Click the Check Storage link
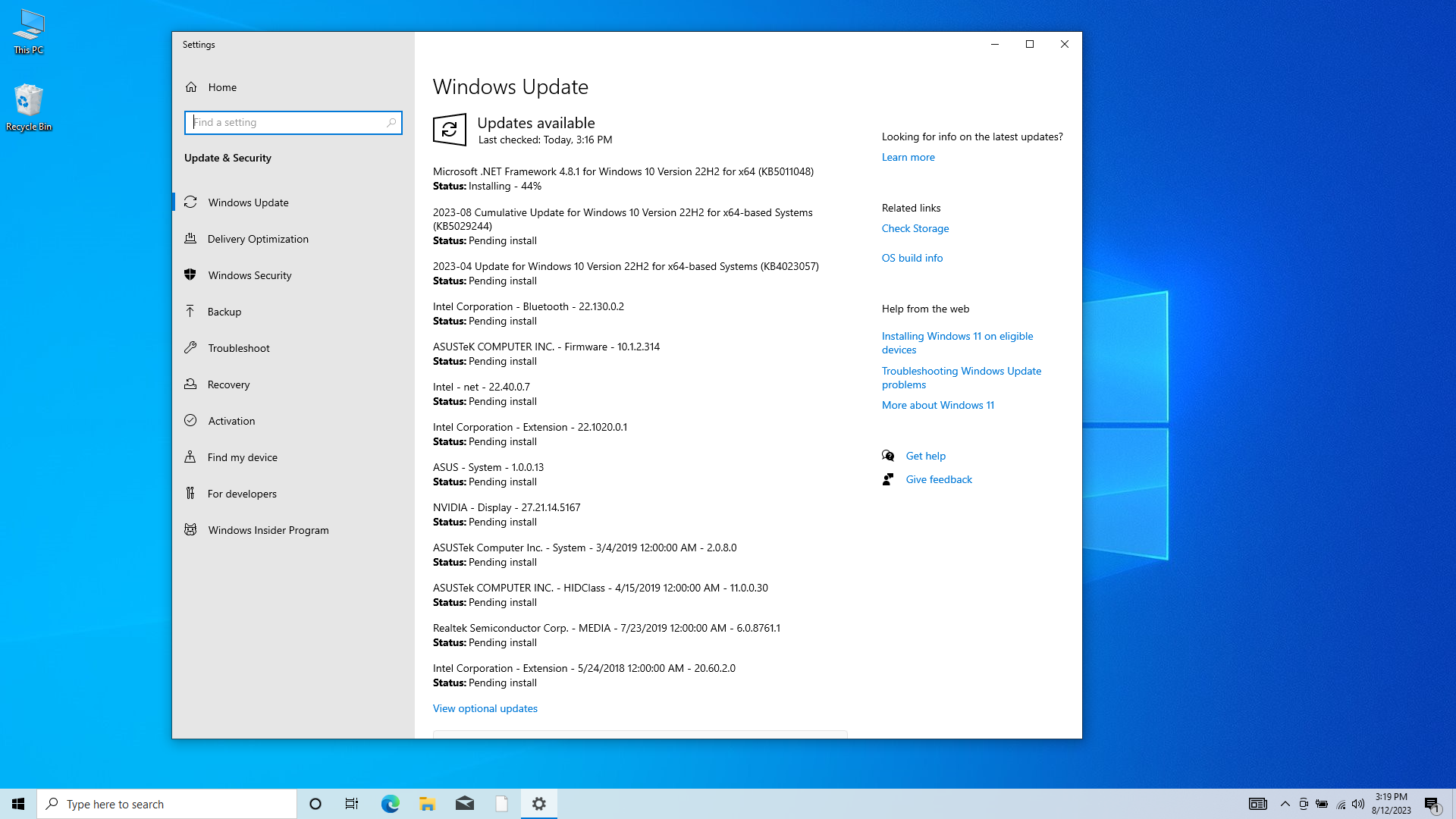 pos(915,228)
